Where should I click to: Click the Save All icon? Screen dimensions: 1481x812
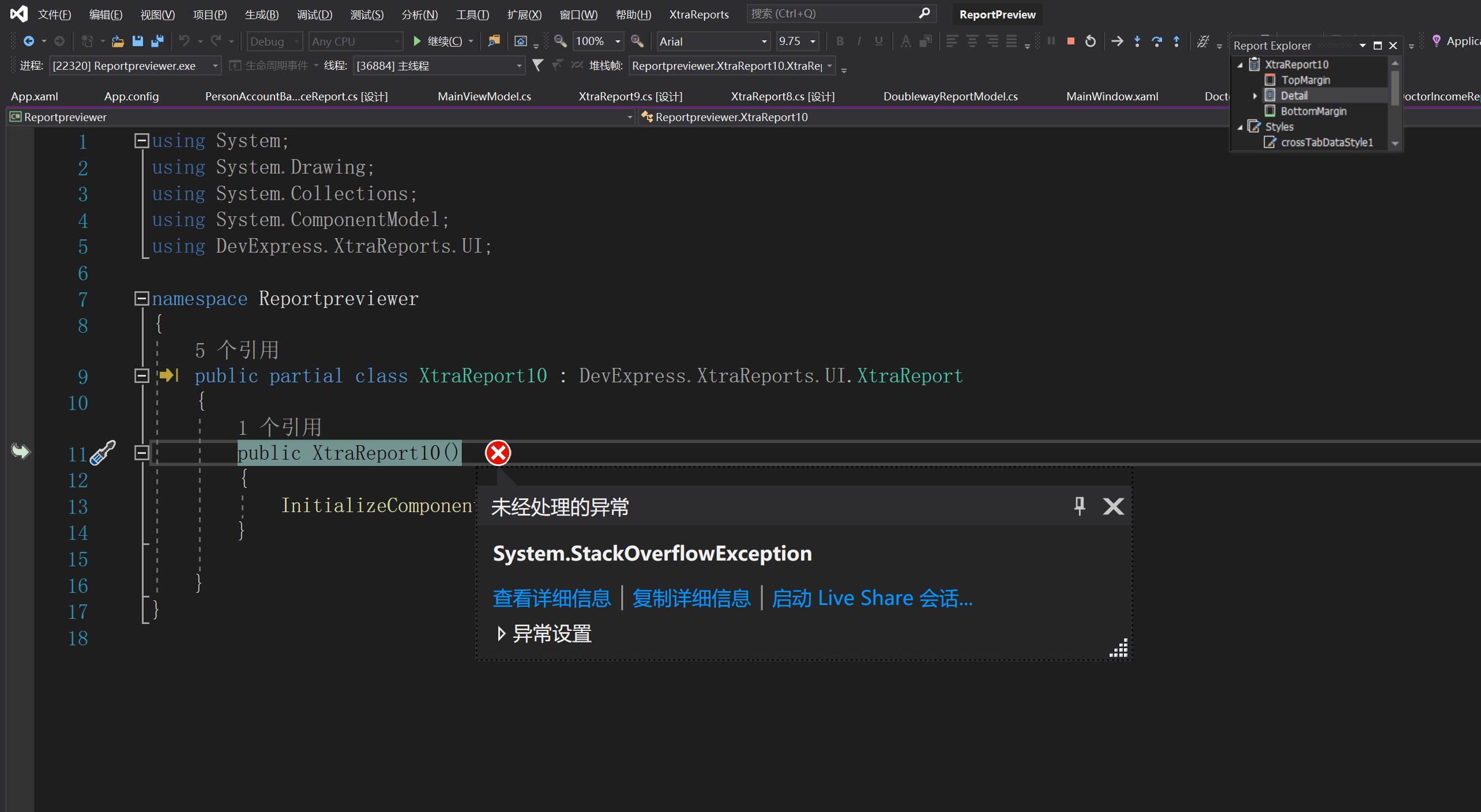click(x=157, y=41)
